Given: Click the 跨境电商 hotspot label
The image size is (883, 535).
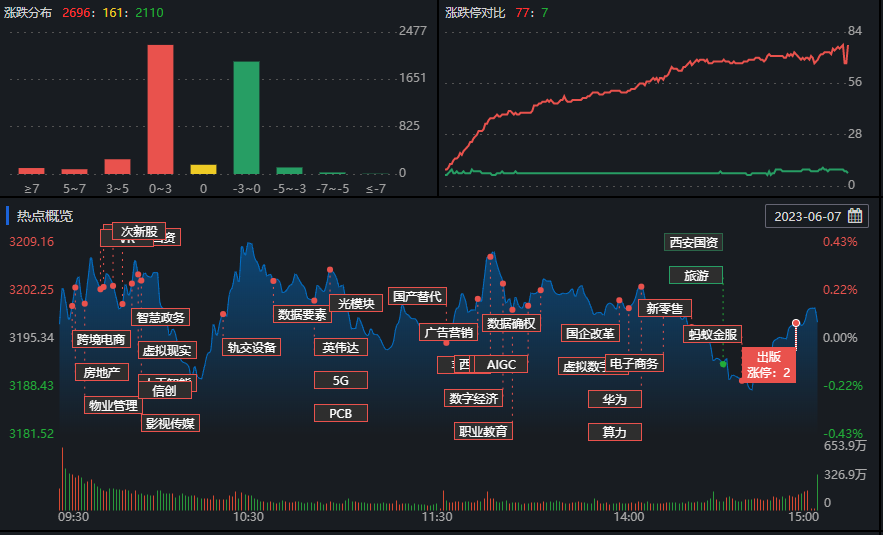Looking at the screenshot, I should [101, 339].
